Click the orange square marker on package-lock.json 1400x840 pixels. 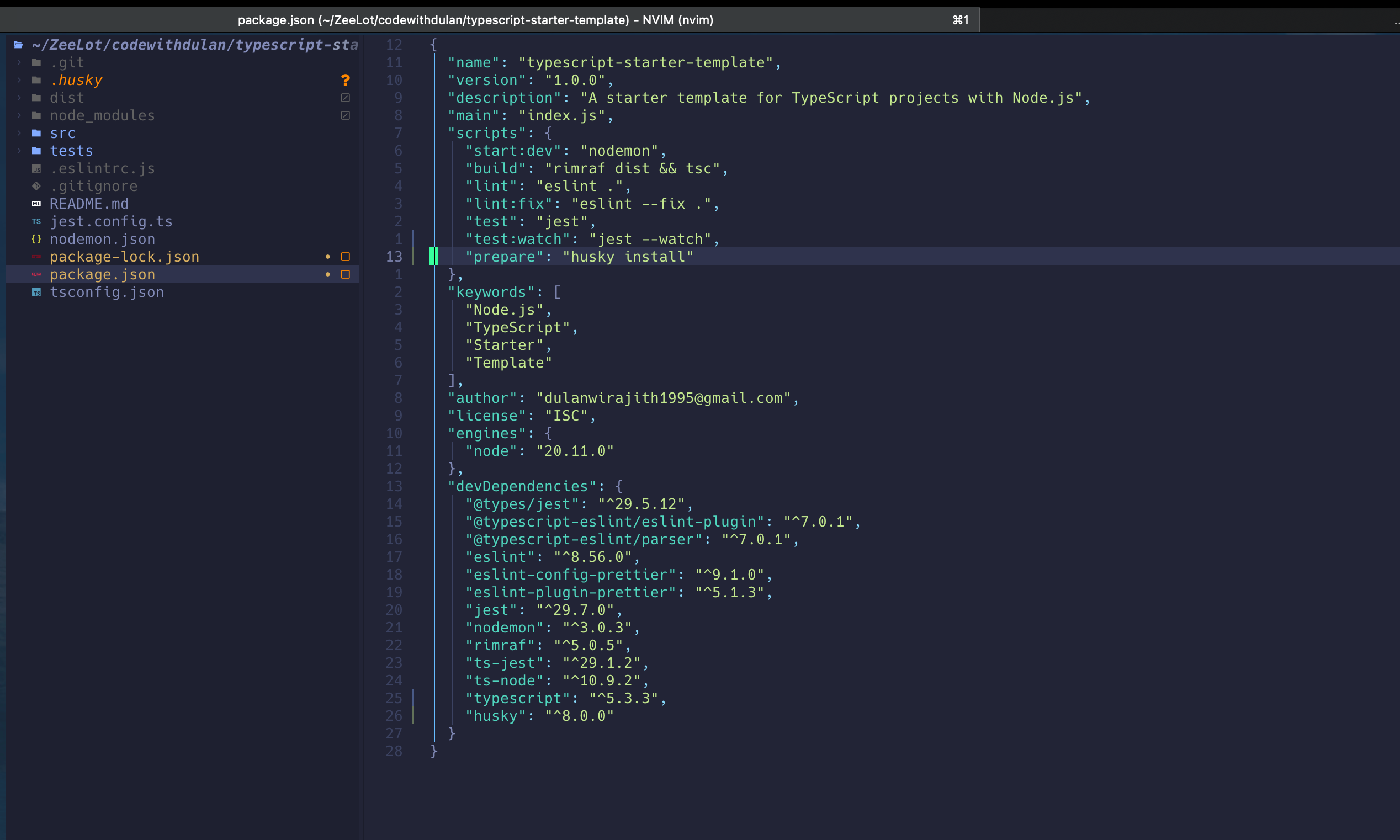[346, 257]
